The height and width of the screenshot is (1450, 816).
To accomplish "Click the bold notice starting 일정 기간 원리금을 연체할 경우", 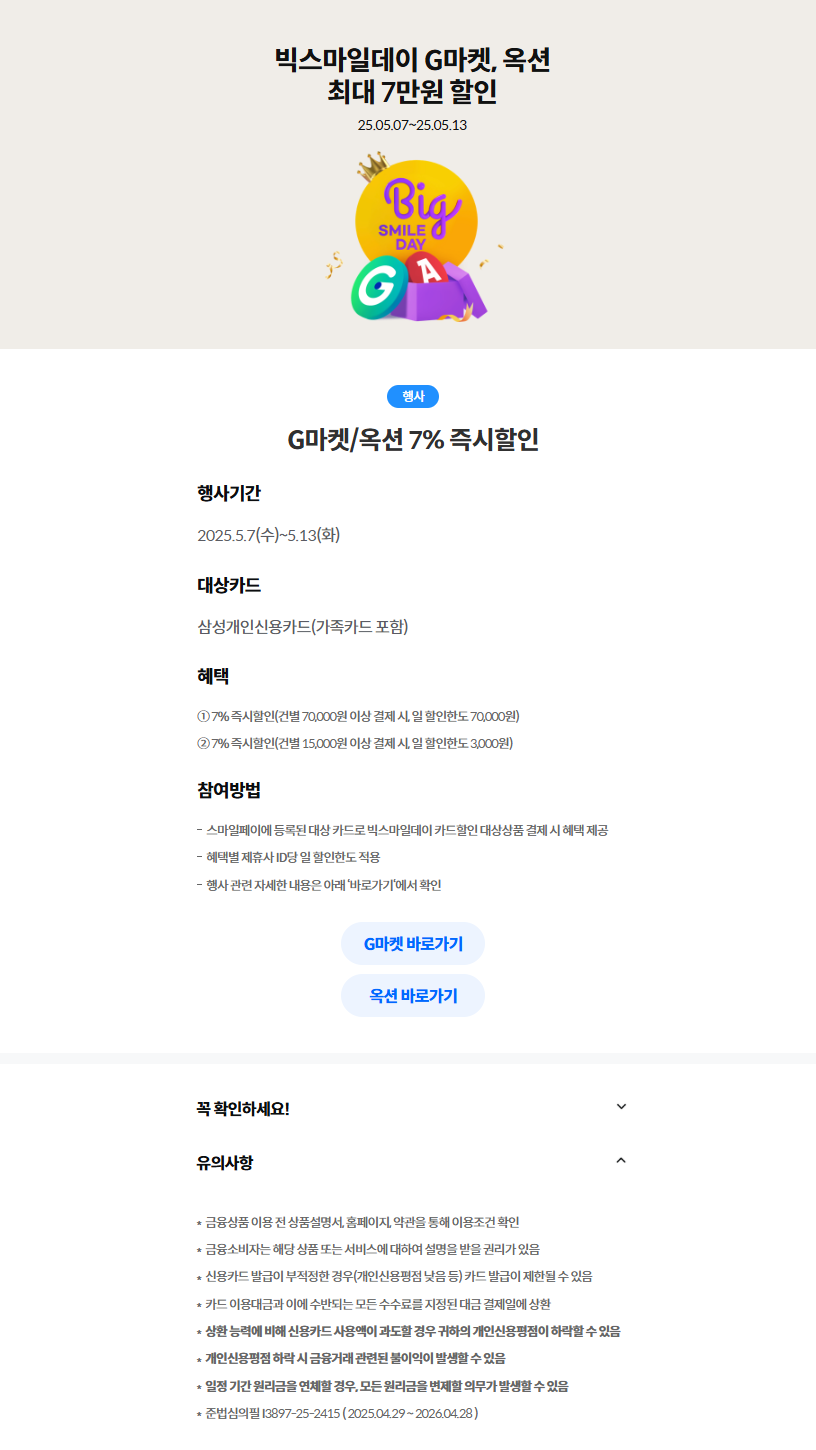I will pos(383,1387).
